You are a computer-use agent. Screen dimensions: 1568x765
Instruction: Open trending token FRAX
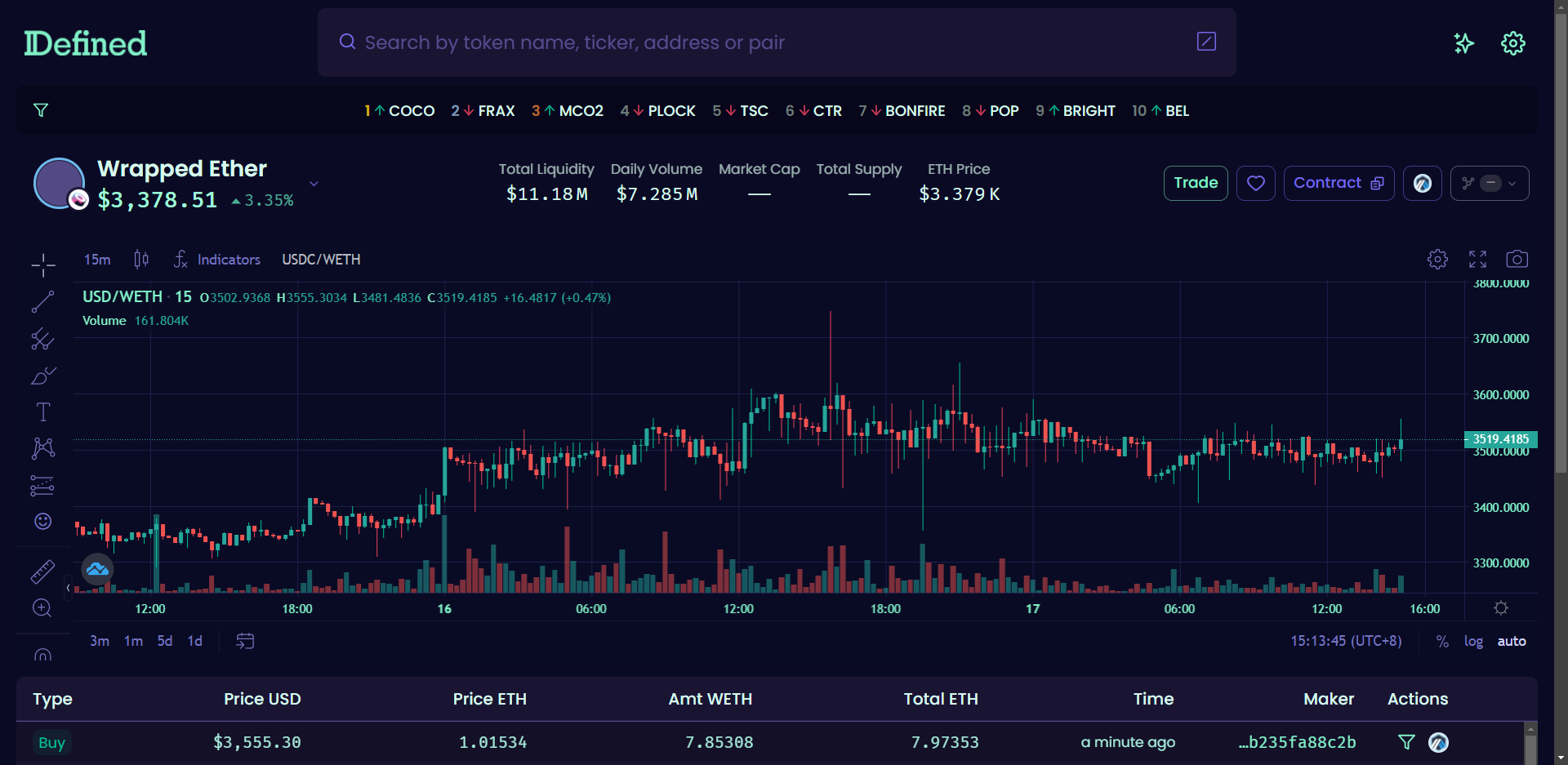[483, 110]
